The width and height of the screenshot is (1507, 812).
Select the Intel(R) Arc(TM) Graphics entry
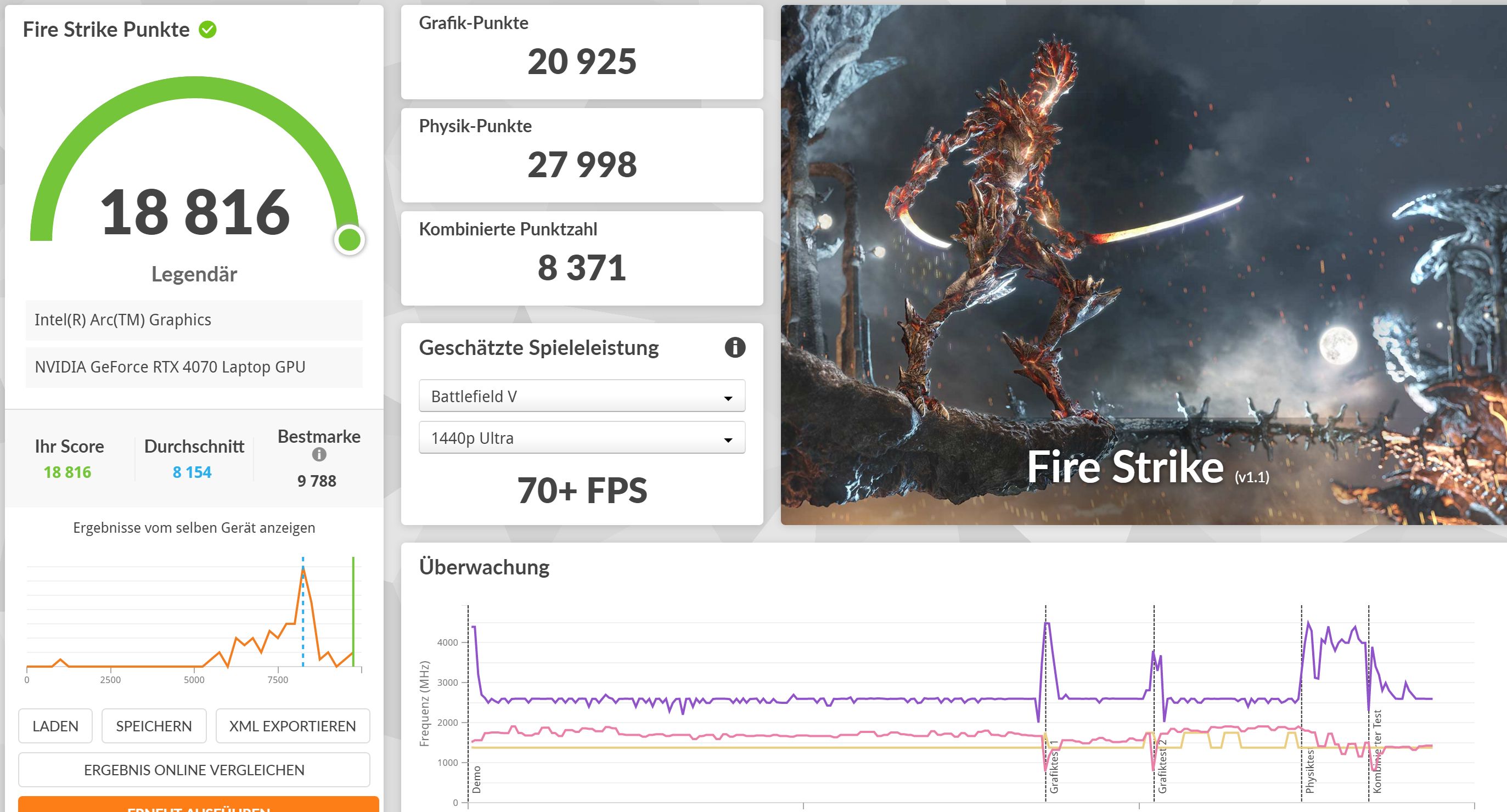coord(194,320)
